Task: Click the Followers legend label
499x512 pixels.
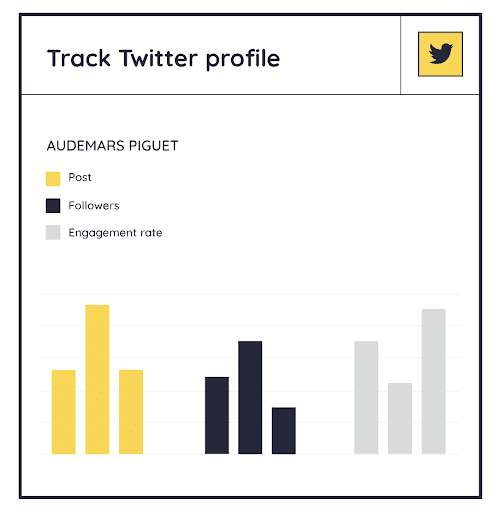Action: 94,205
